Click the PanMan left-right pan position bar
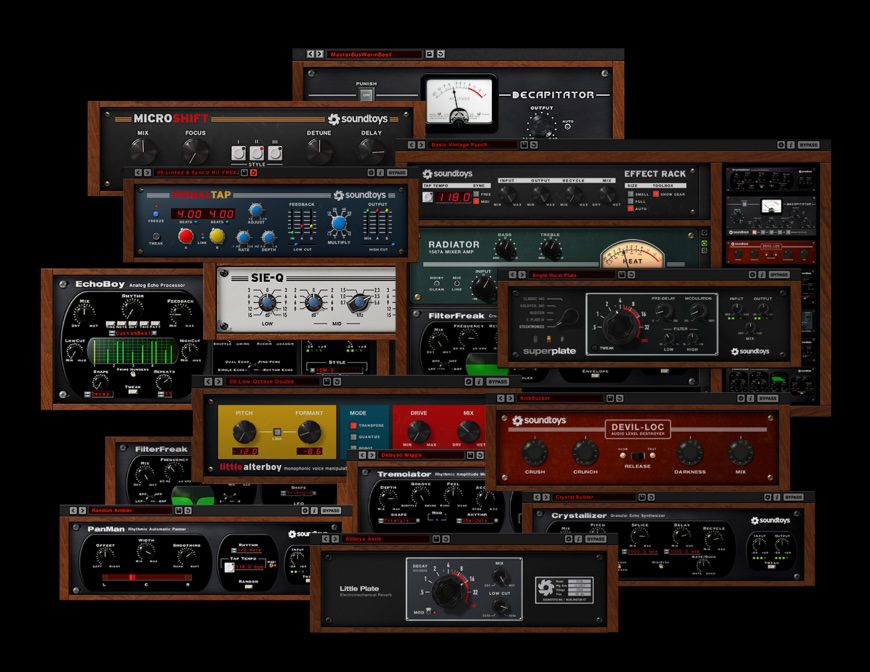The height and width of the screenshot is (672, 870). click(x=147, y=577)
